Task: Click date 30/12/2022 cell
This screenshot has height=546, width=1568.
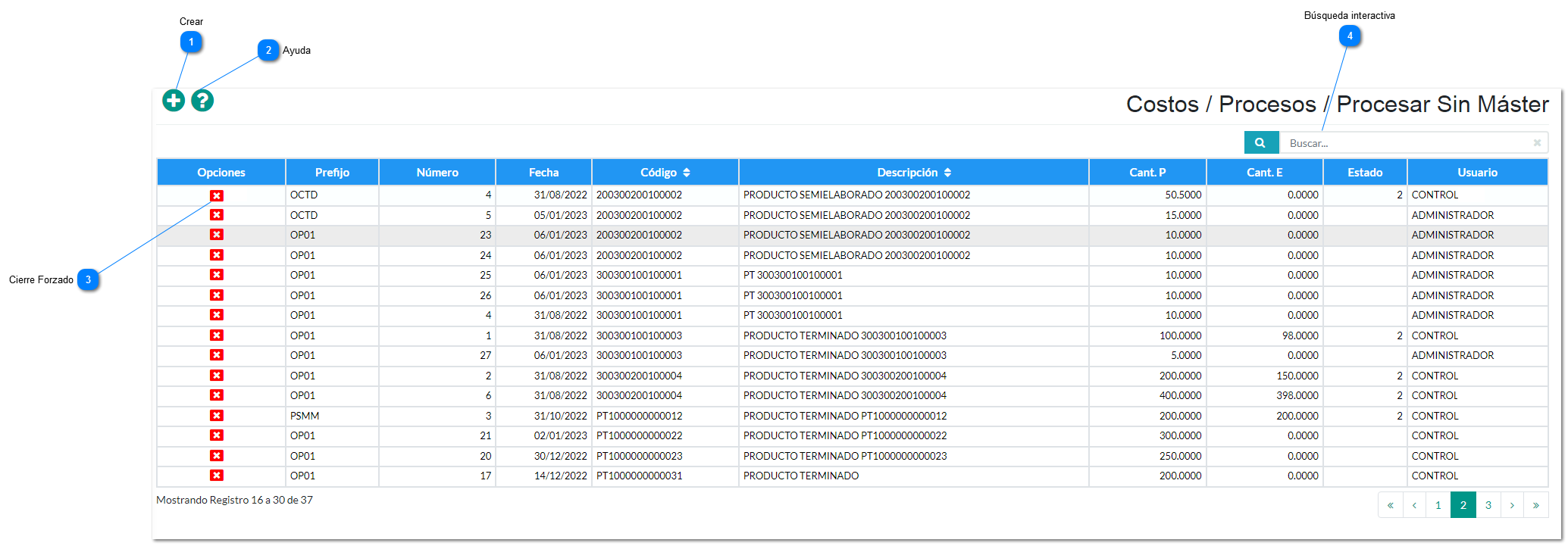Action: tap(543, 456)
